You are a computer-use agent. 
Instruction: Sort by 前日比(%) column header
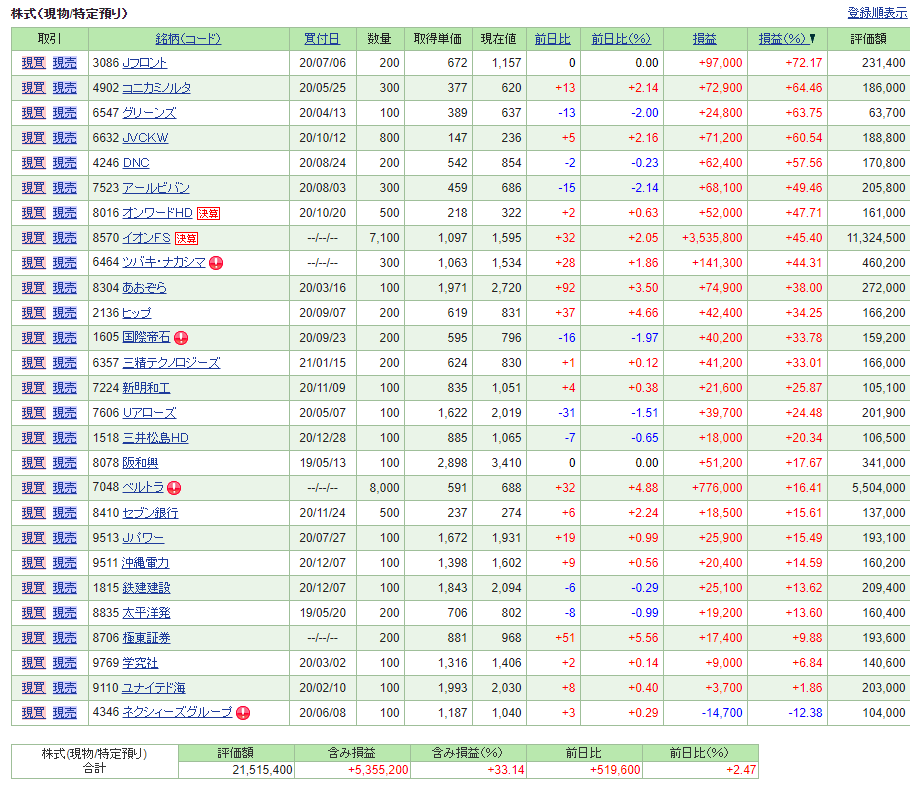tap(621, 39)
